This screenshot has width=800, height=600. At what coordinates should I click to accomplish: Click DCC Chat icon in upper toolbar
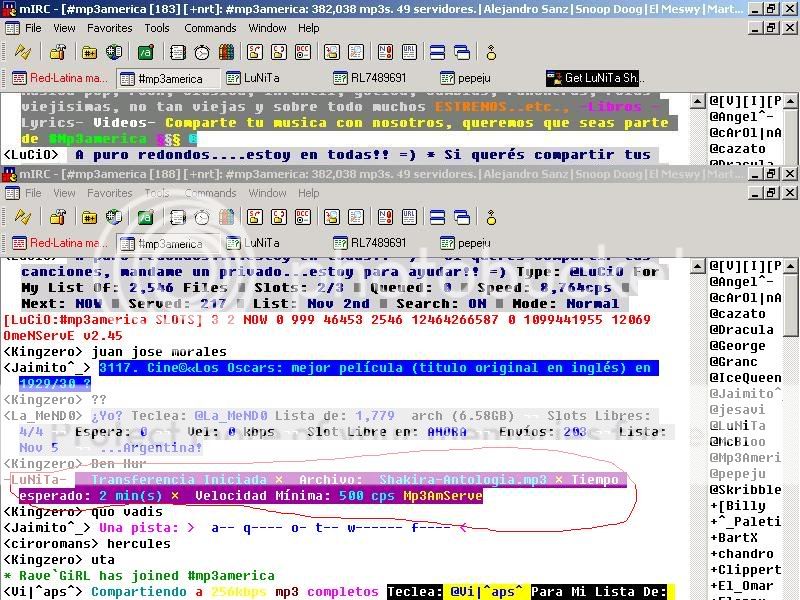tap(279, 52)
